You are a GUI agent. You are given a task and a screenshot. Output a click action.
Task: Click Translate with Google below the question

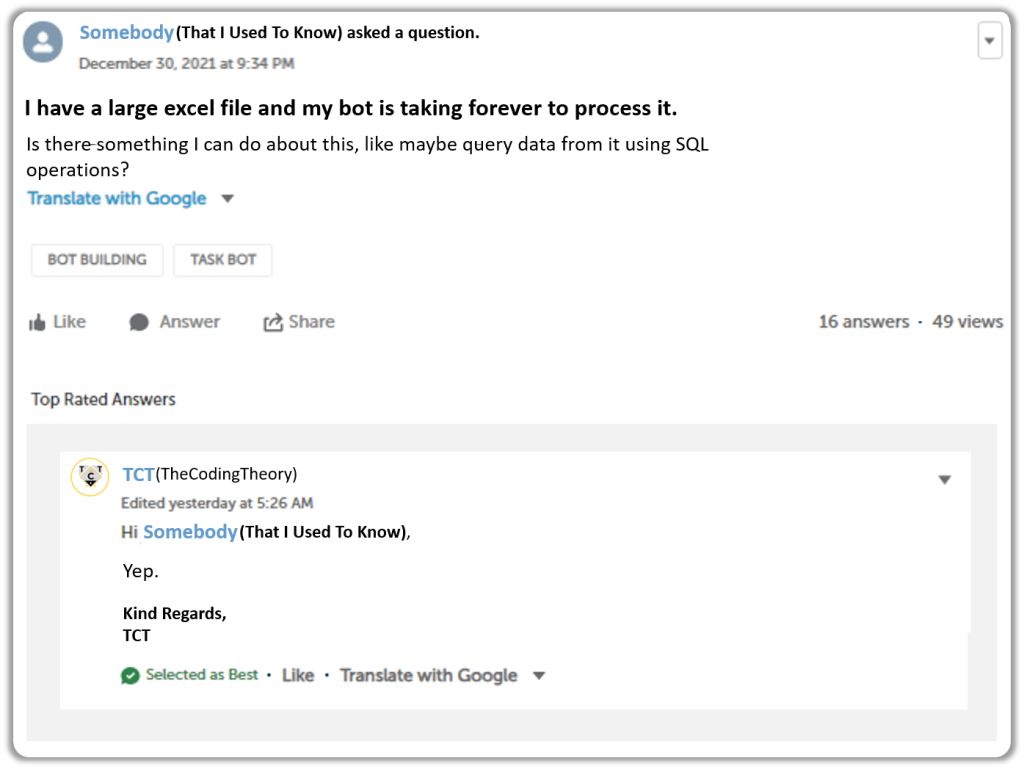(x=117, y=198)
